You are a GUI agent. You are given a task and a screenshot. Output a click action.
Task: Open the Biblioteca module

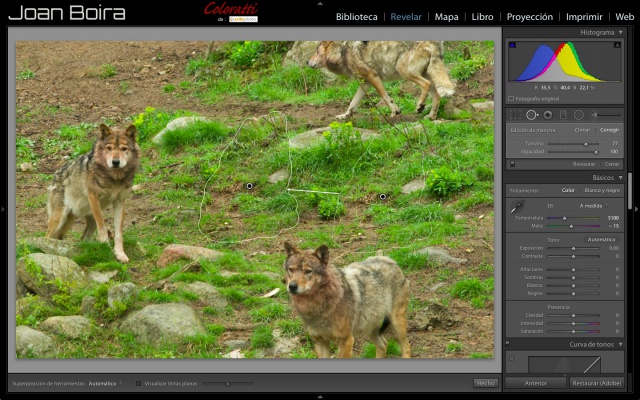tap(356, 17)
